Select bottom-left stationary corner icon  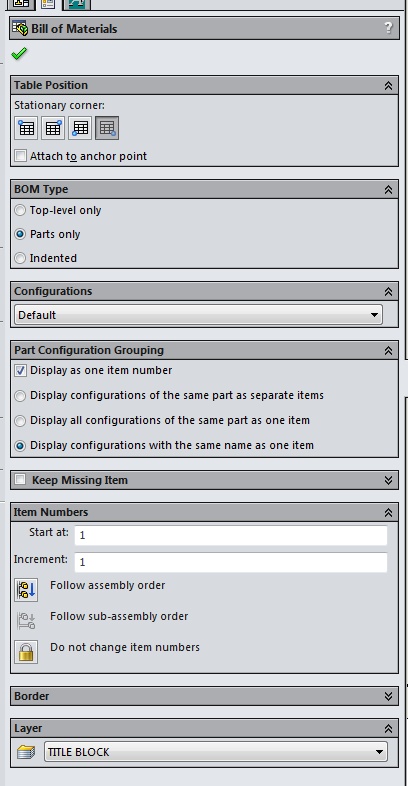coord(80,128)
